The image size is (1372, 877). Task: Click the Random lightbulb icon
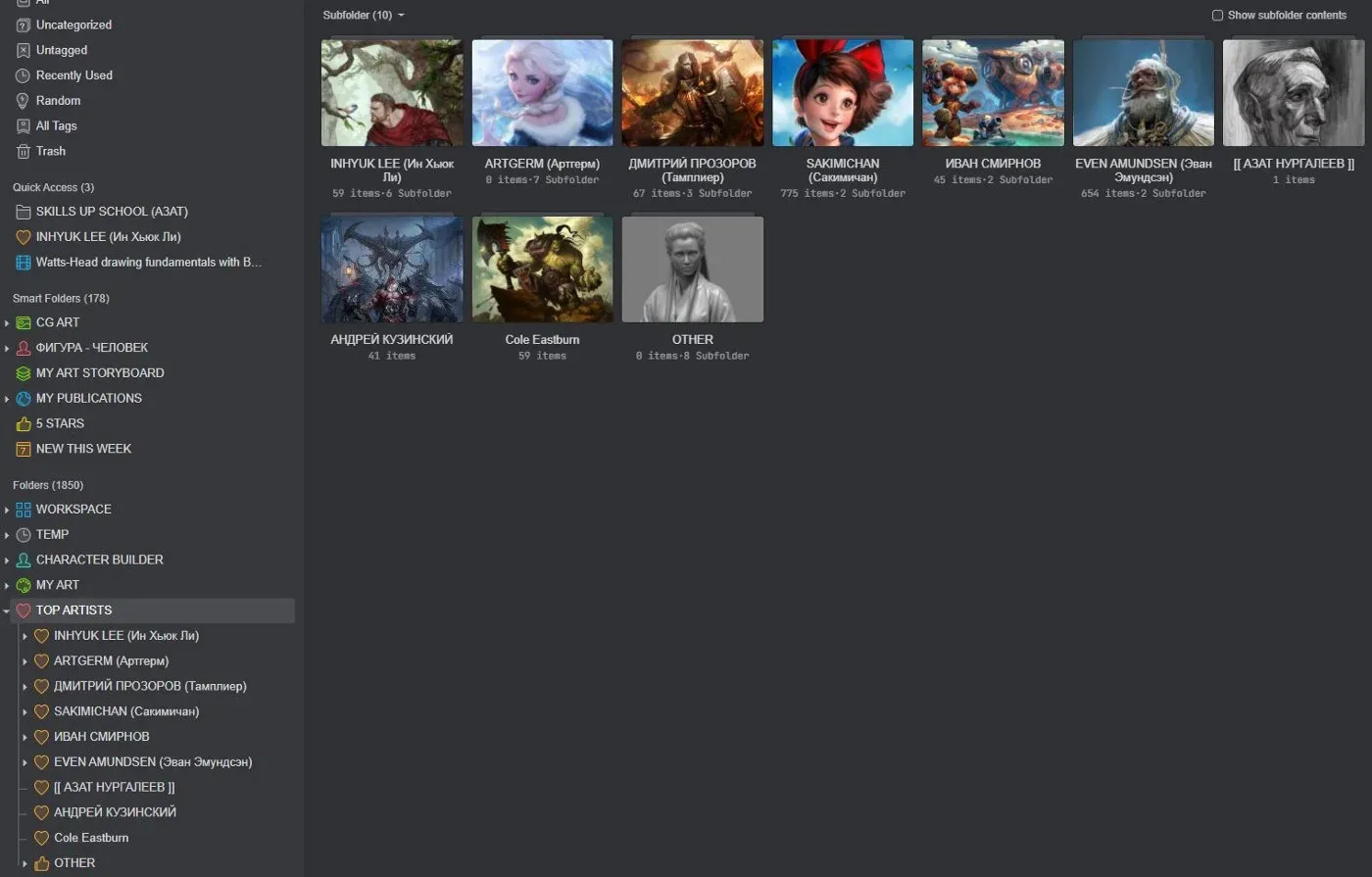(24, 101)
